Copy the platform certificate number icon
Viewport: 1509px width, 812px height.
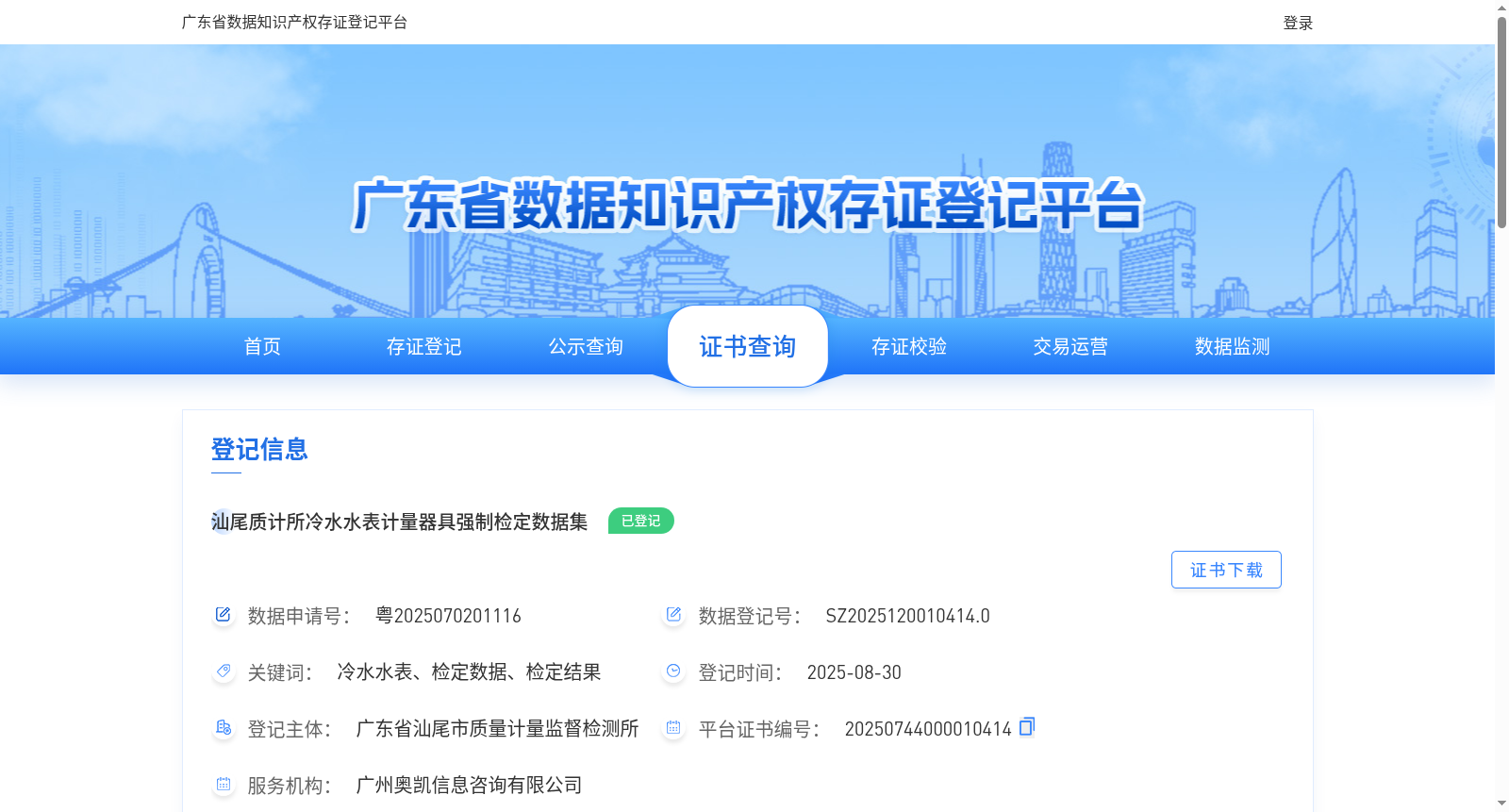point(1027,726)
